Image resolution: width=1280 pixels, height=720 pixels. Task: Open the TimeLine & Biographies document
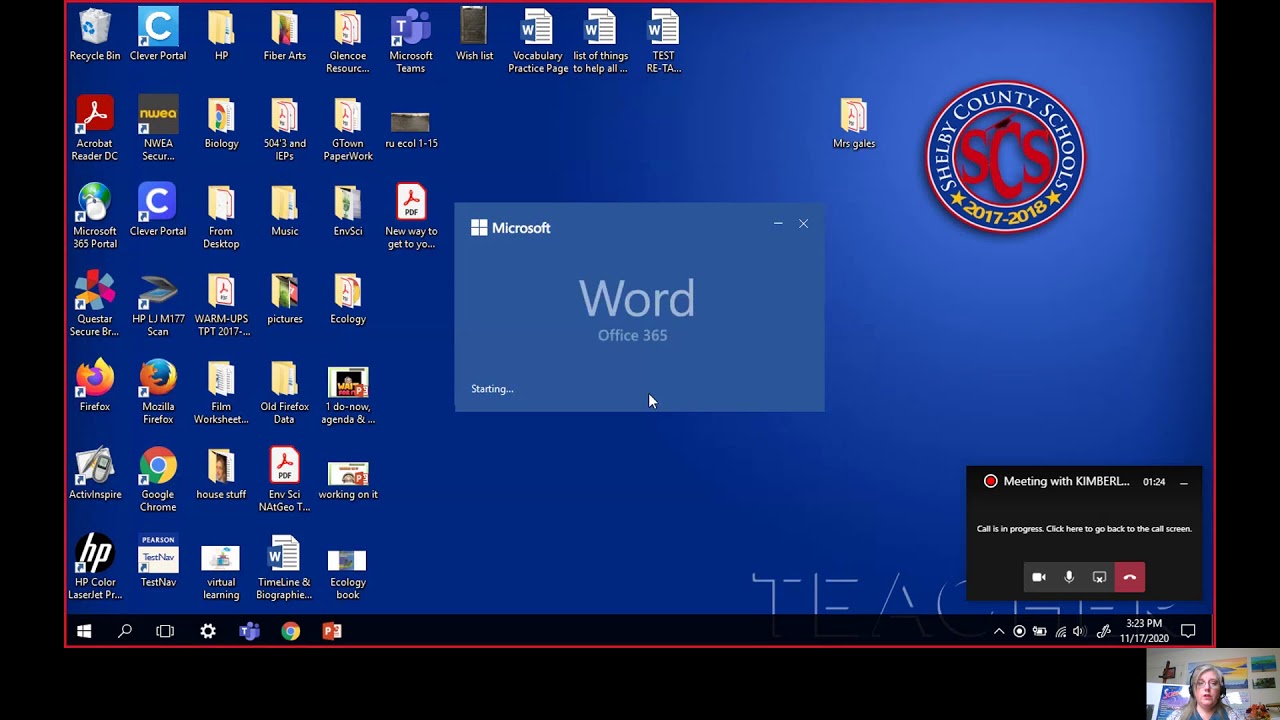tap(285, 567)
